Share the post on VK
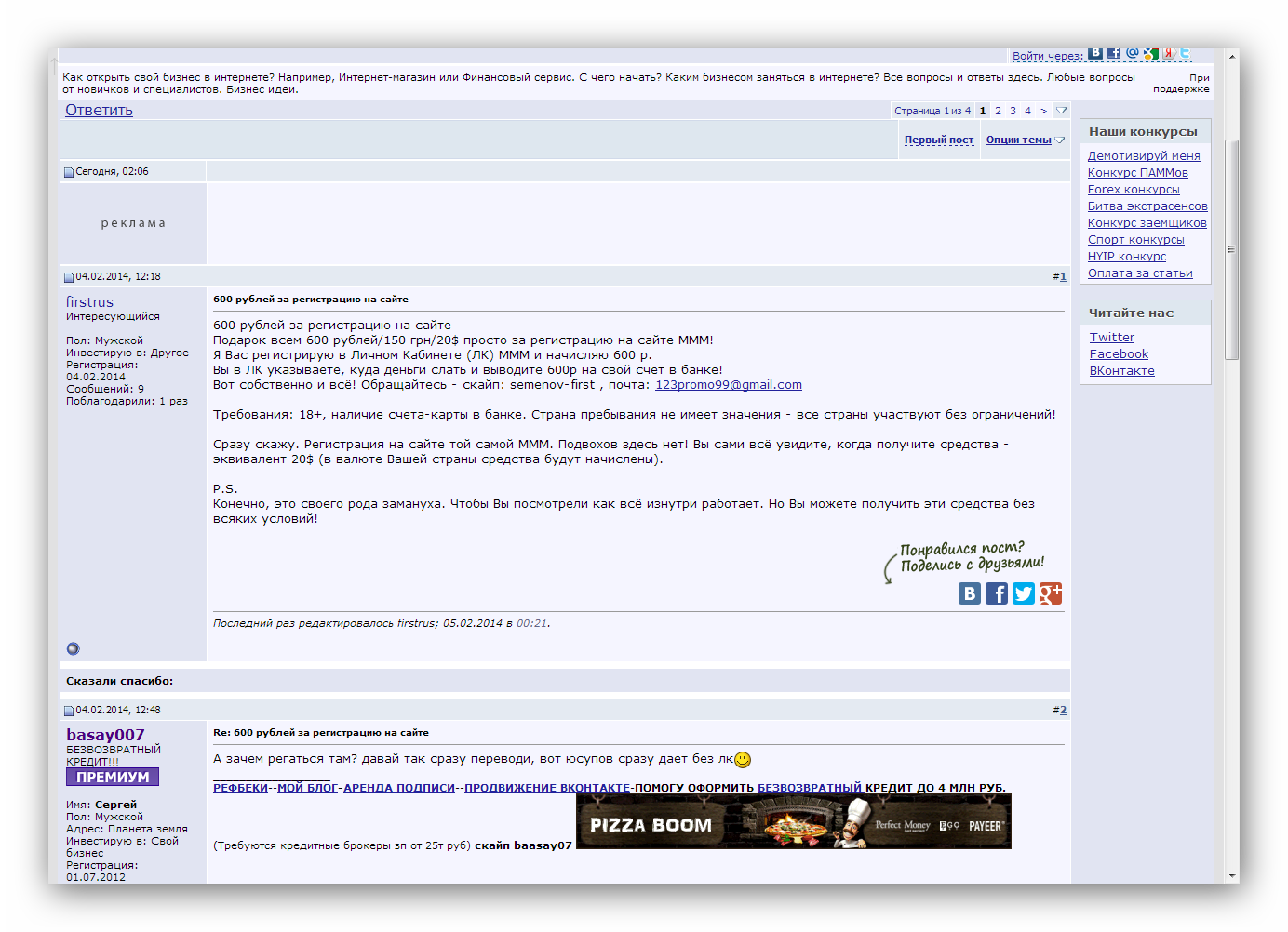Screen dimensions: 1288x932 (970, 593)
